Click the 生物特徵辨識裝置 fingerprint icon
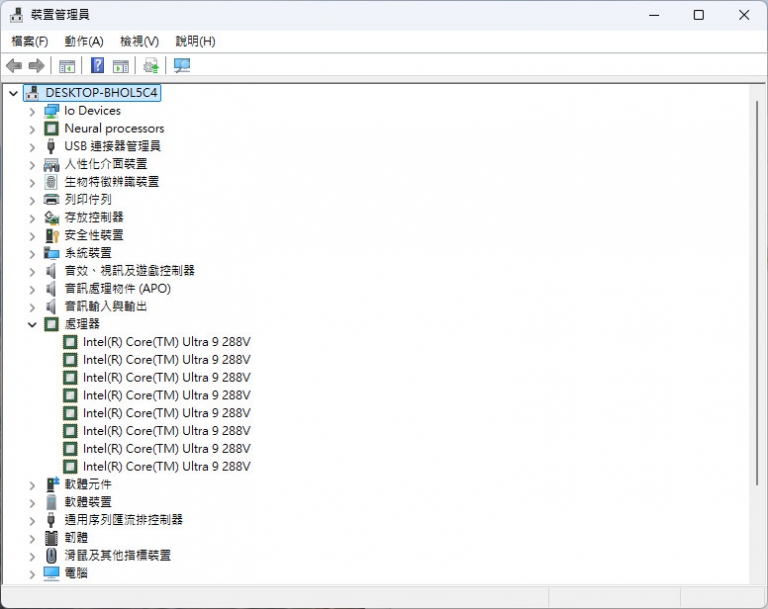This screenshot has width=768, height=609. 51,182
